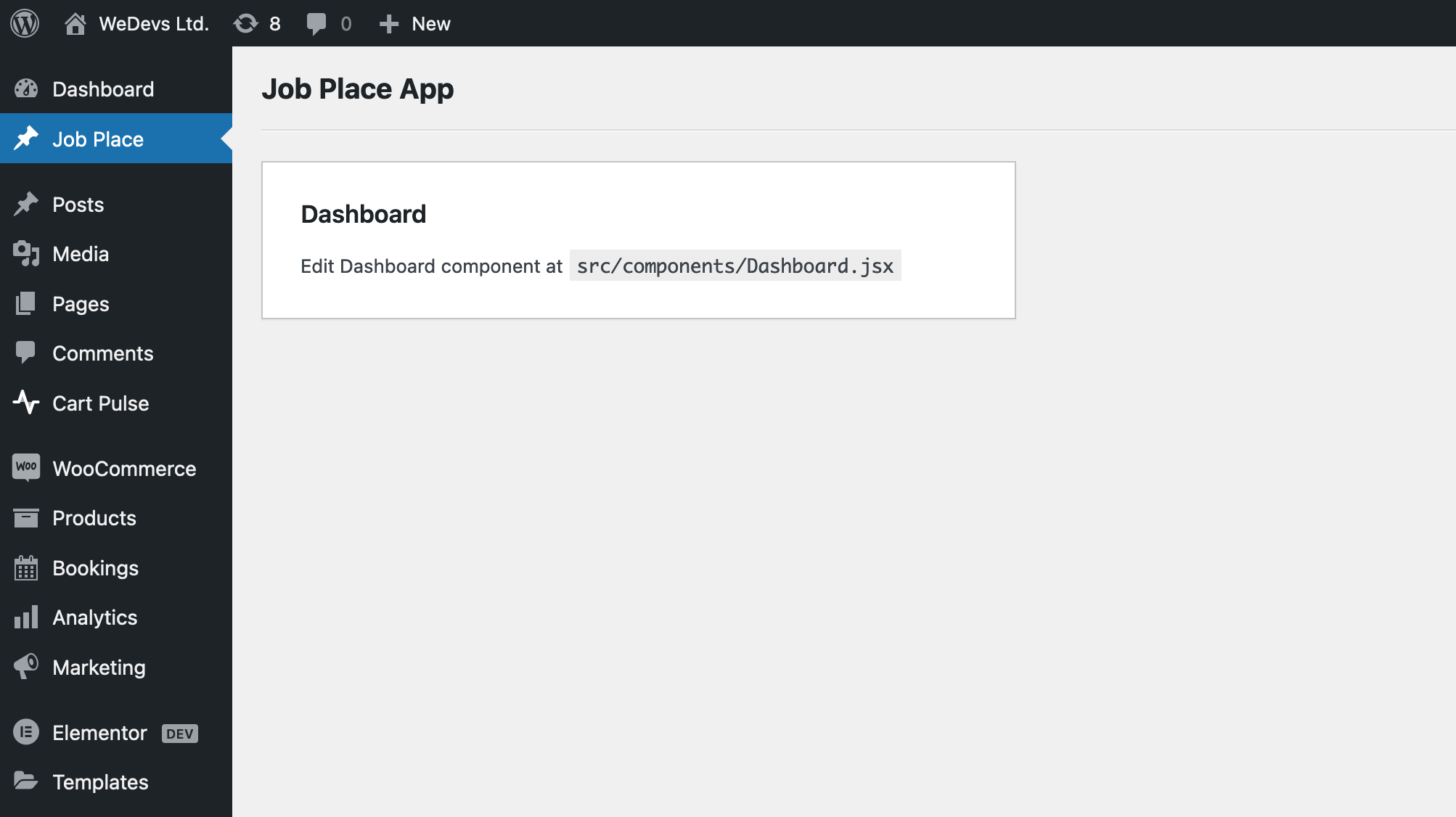1456x817 pixels.
Task: Open Marketing sidebar section
Action: tap(98, 667)
